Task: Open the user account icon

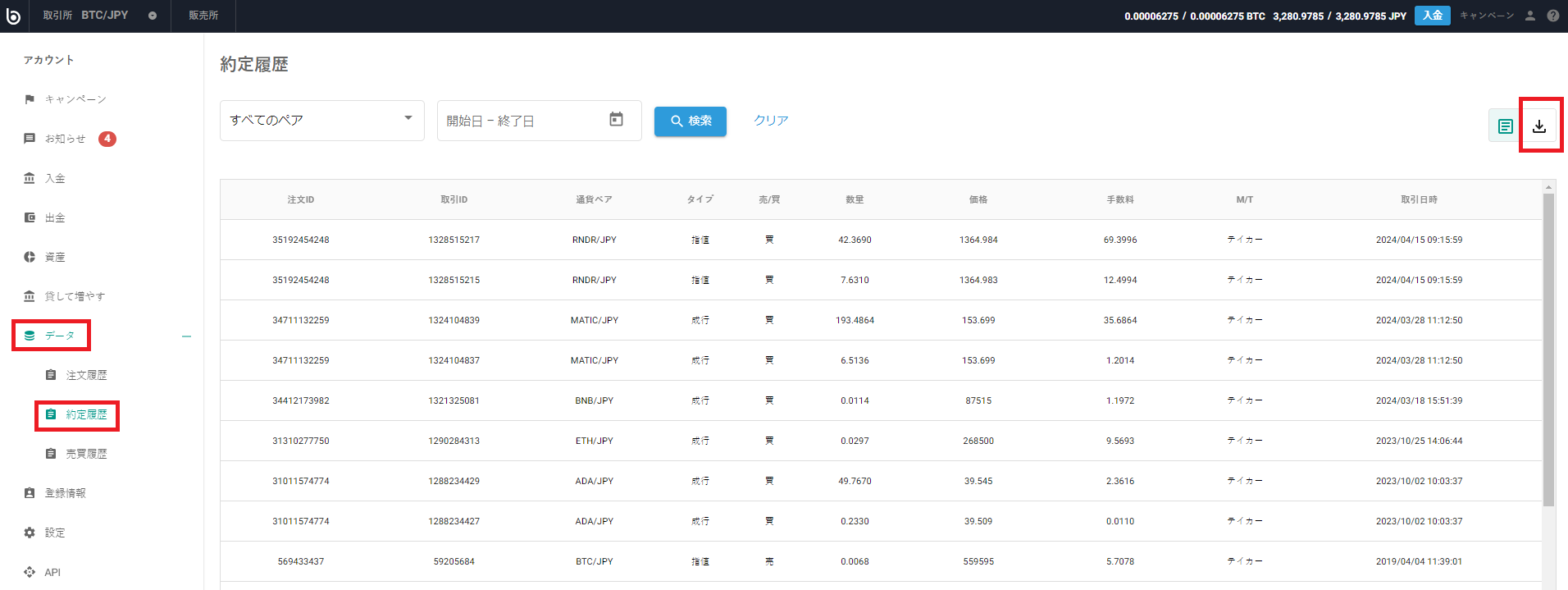Action: coord(1529,16)
